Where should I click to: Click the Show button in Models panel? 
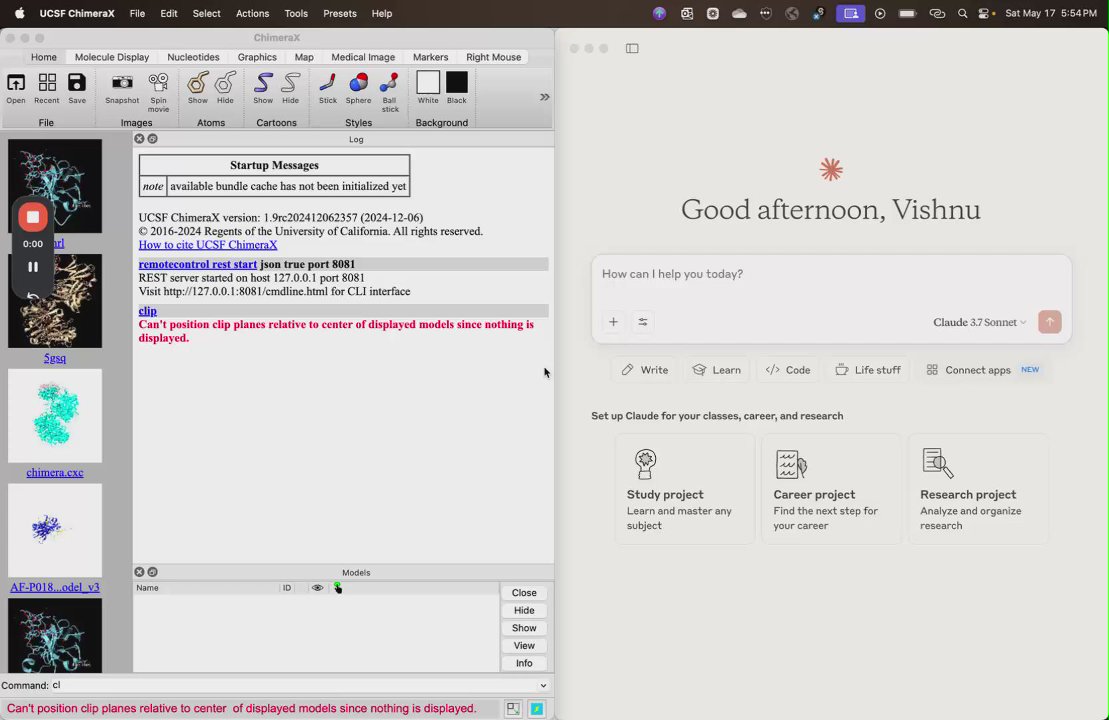click(524, 628)
